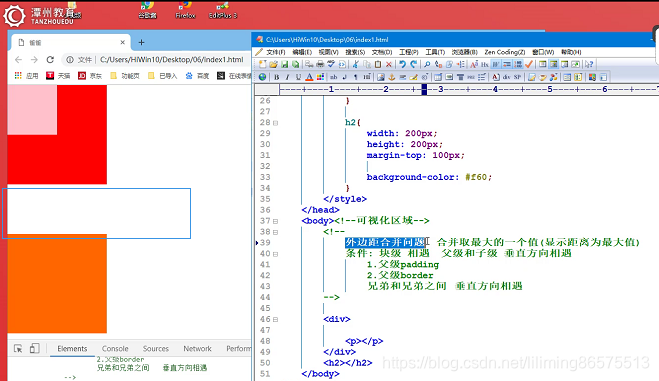View in browser with globe icon
Screen dimensions: 659x381
pyautogui.click(x=262, y=77)
